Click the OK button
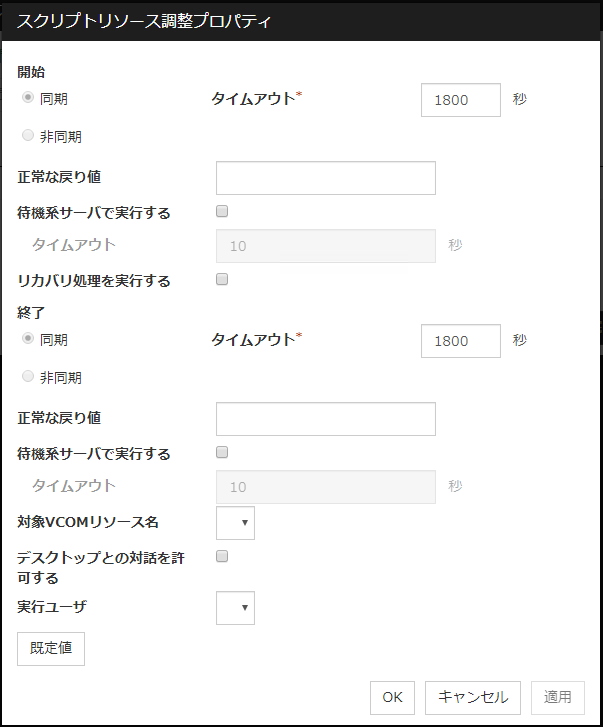The width and height of the screenshot is (603, 727). pos(392,698)
